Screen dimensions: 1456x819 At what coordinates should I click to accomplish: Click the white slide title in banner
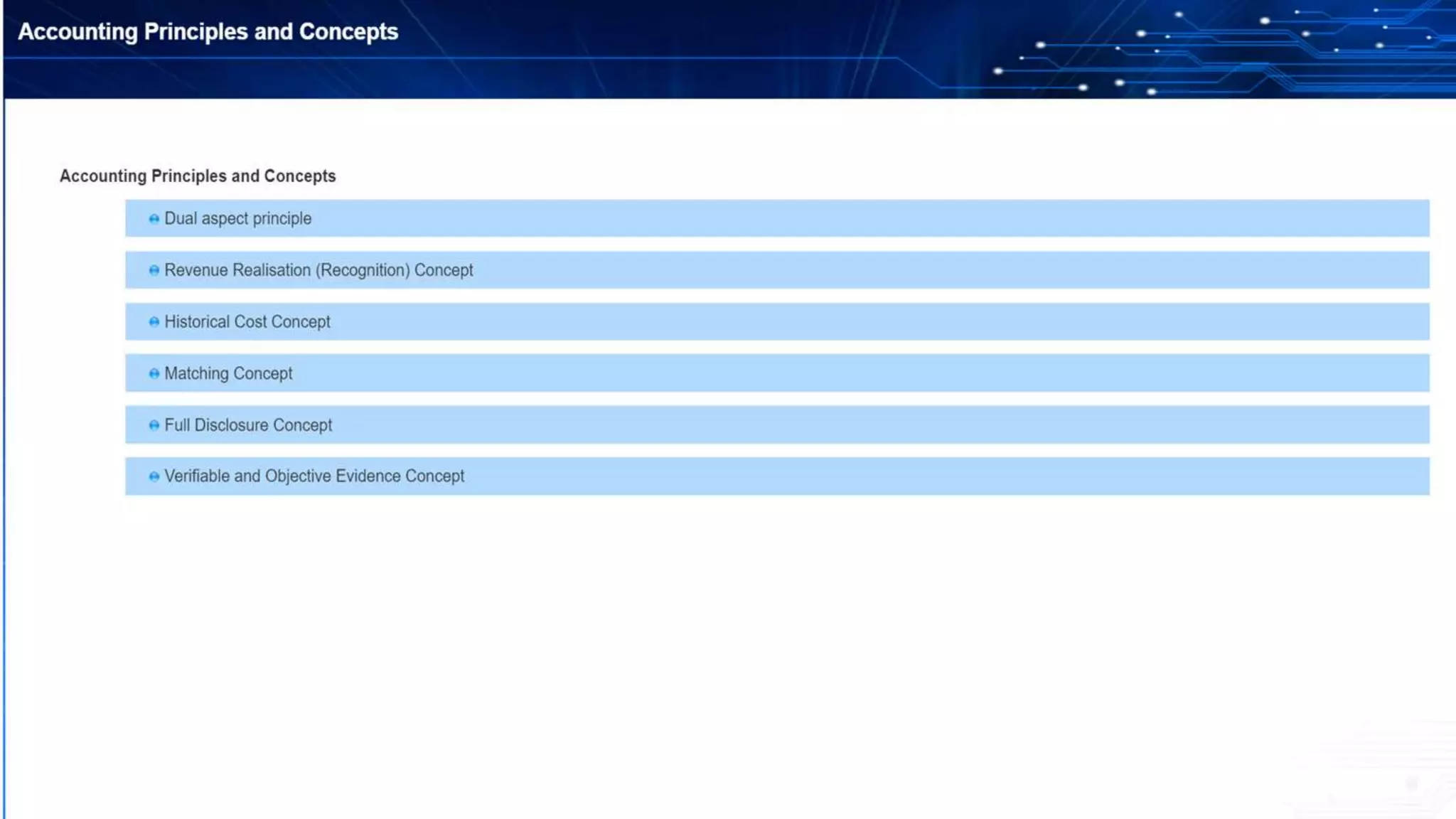click(x=208, y=32)
